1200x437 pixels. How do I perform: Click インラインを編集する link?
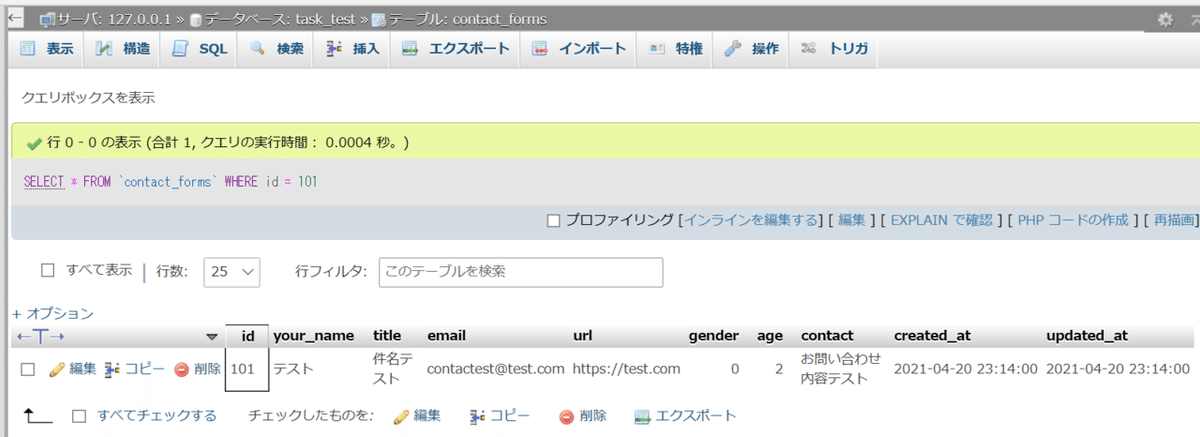(751, 220)
